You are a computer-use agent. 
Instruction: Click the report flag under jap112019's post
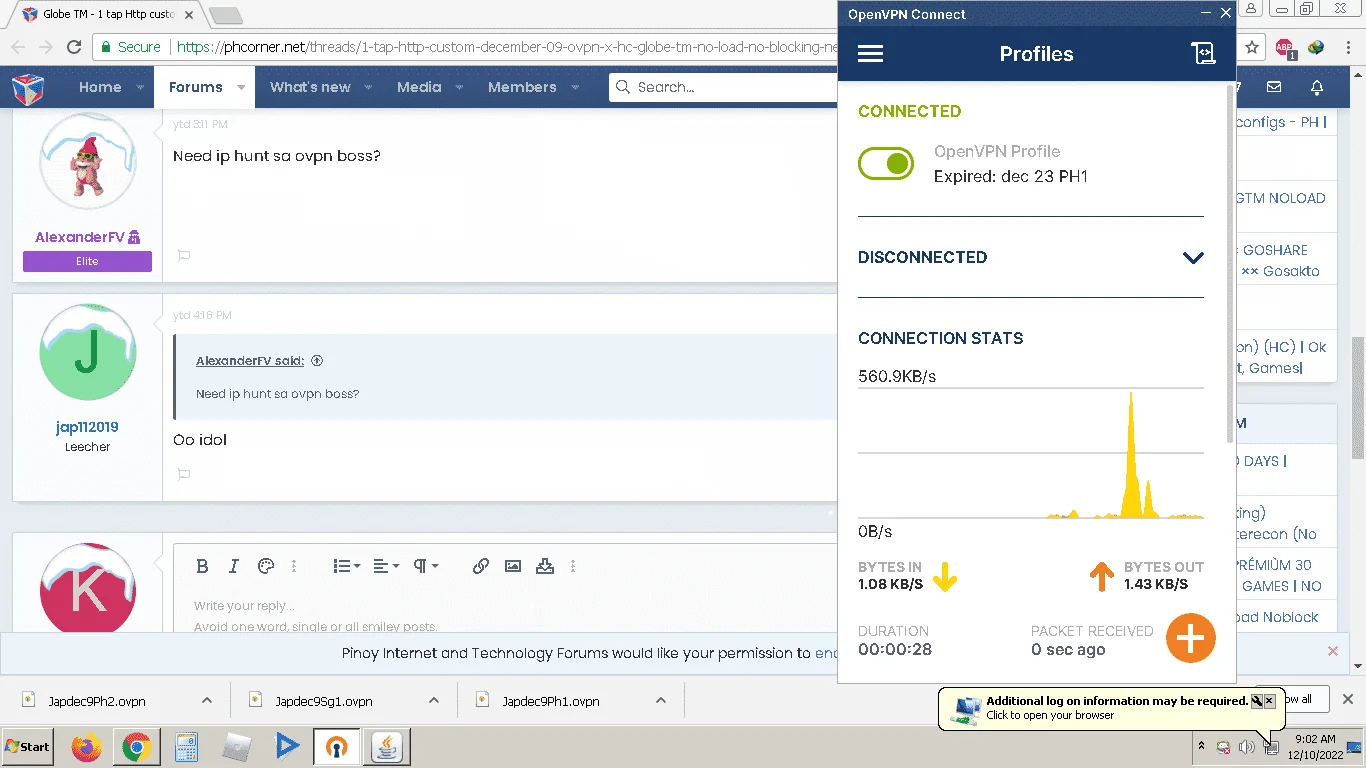point(184,474)
